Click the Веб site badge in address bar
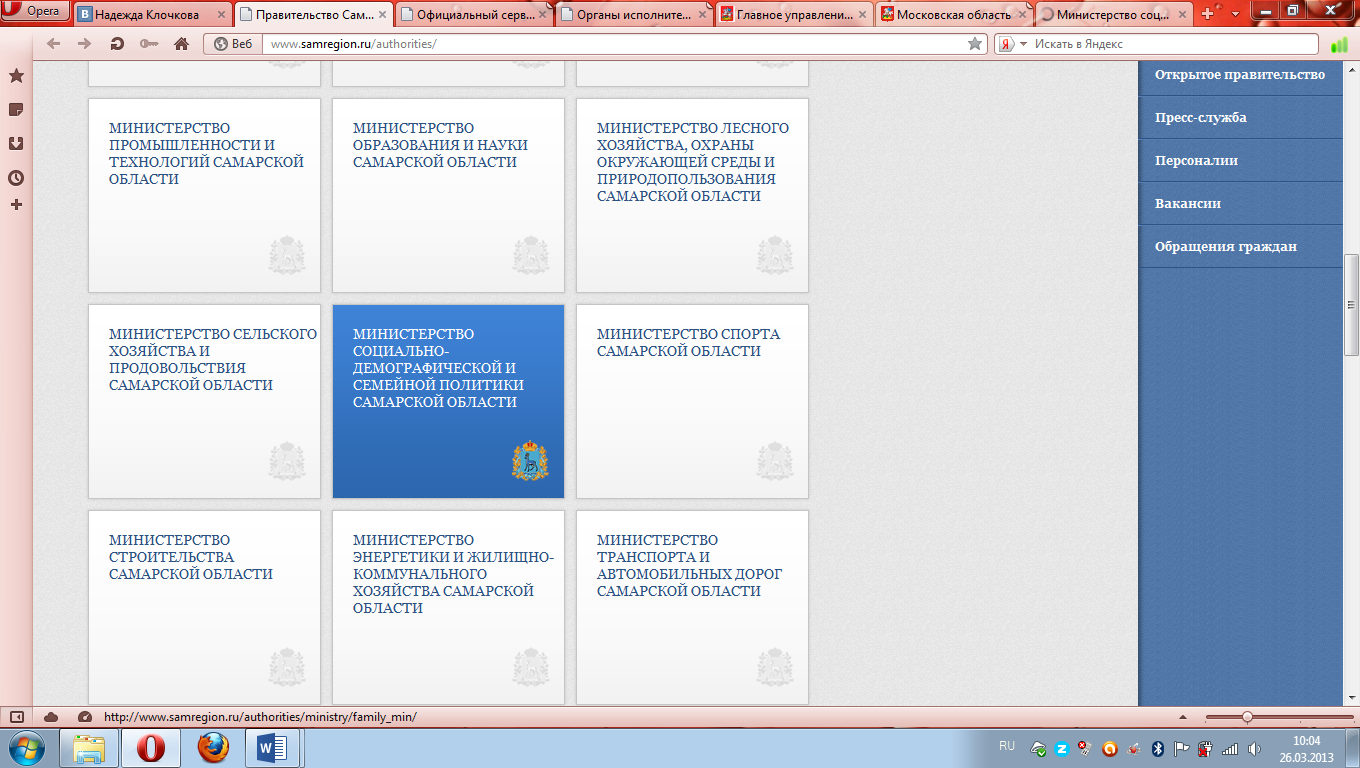The height and width of the screenshot is (768, 1360). point(233,44)
